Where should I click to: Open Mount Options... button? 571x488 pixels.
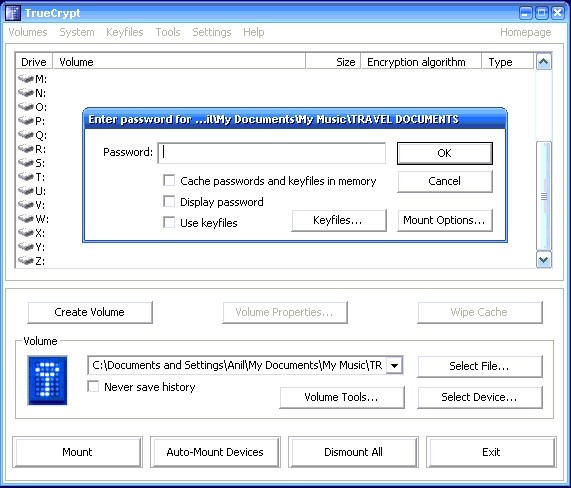point(445,220)
